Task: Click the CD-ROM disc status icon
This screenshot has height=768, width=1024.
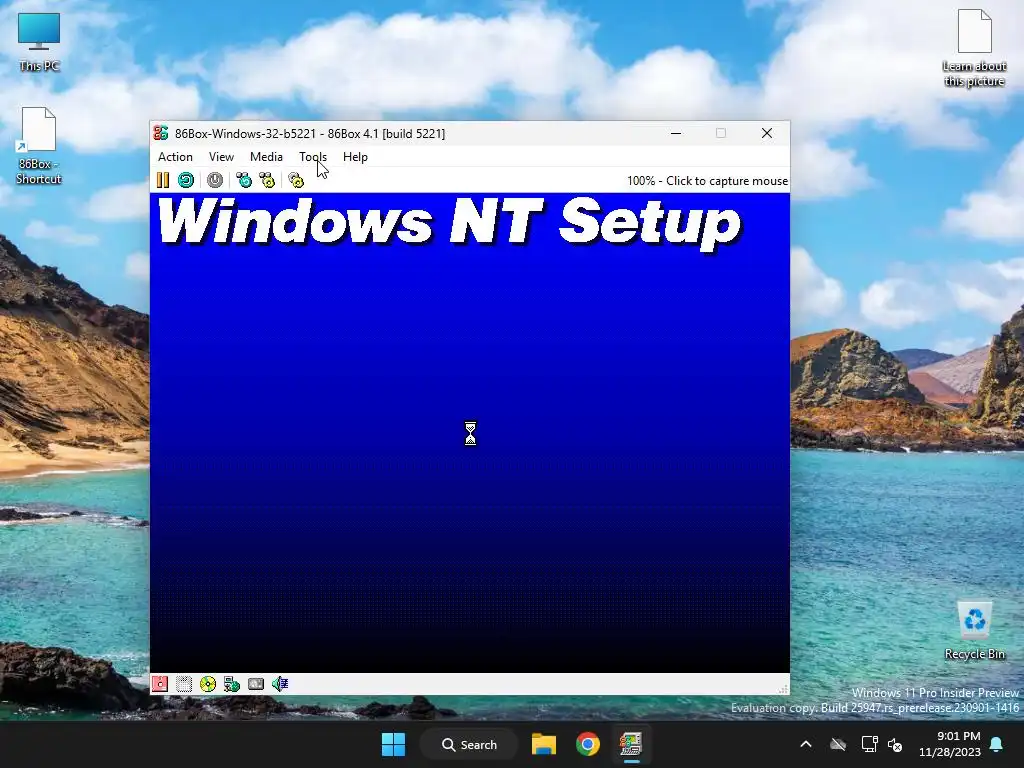Action: [208, 684]
